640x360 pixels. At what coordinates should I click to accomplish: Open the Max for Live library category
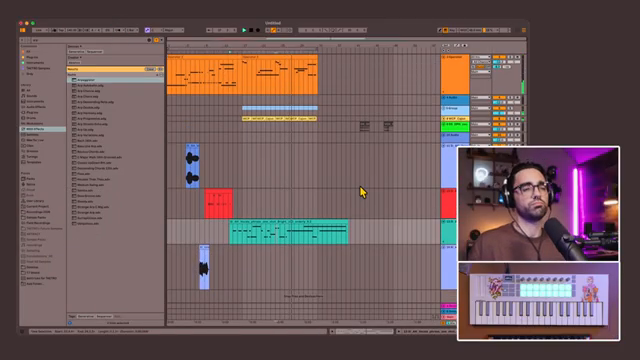click(35, 140)
